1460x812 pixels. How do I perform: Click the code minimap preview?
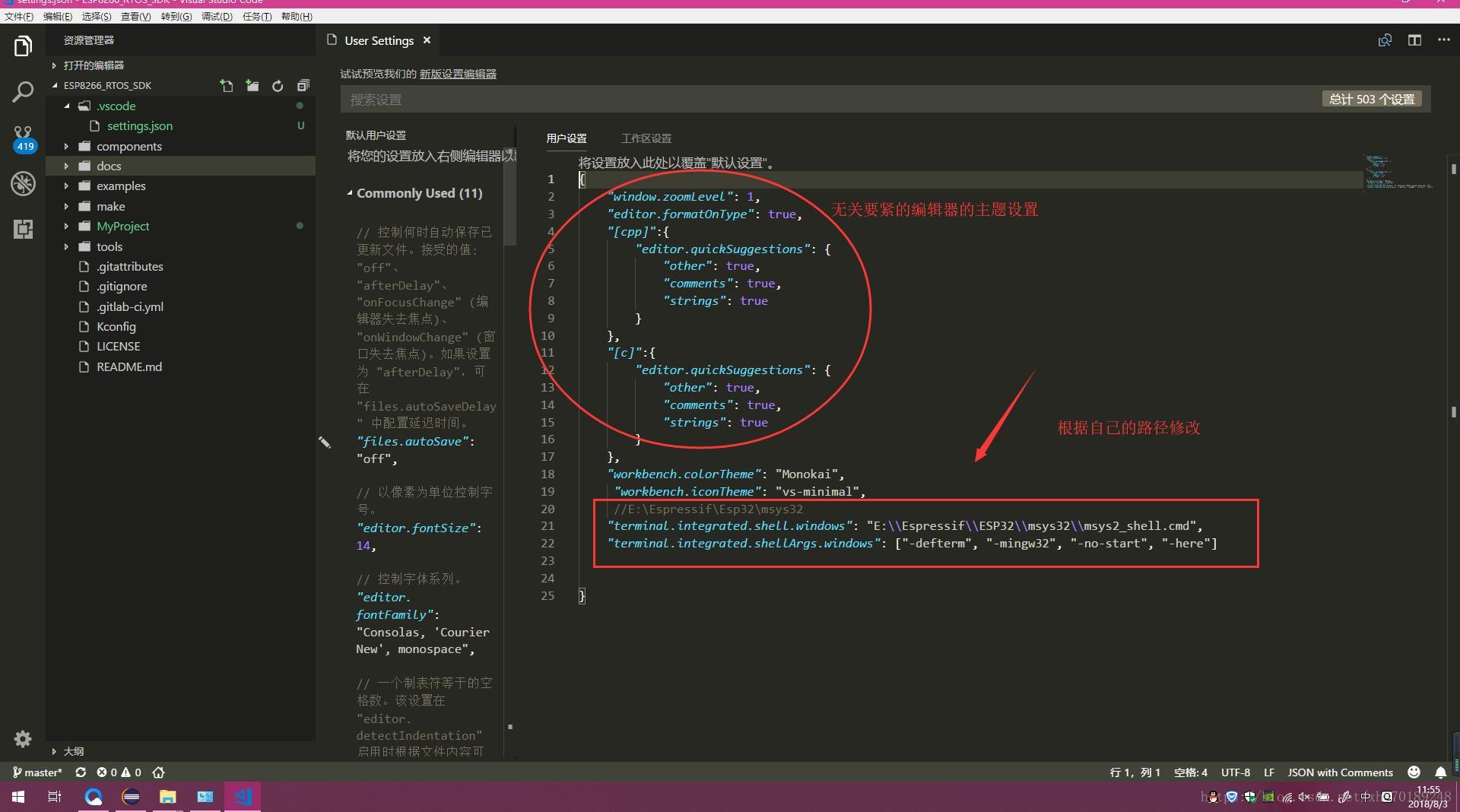(x=1398, y=173)
